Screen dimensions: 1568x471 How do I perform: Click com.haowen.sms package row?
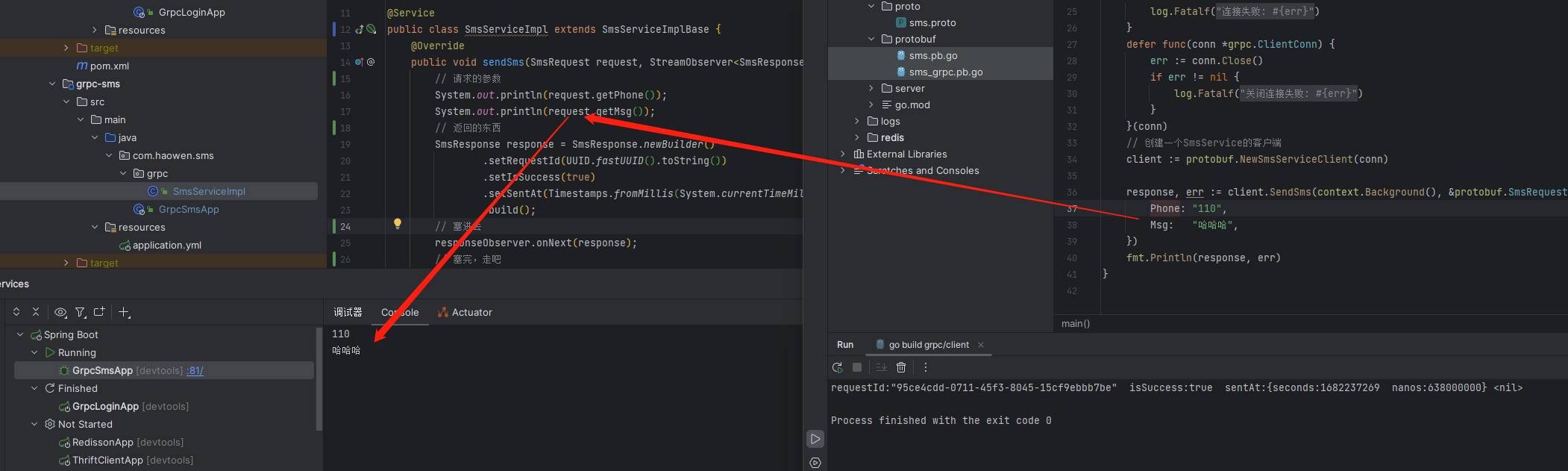pos(173,155)
